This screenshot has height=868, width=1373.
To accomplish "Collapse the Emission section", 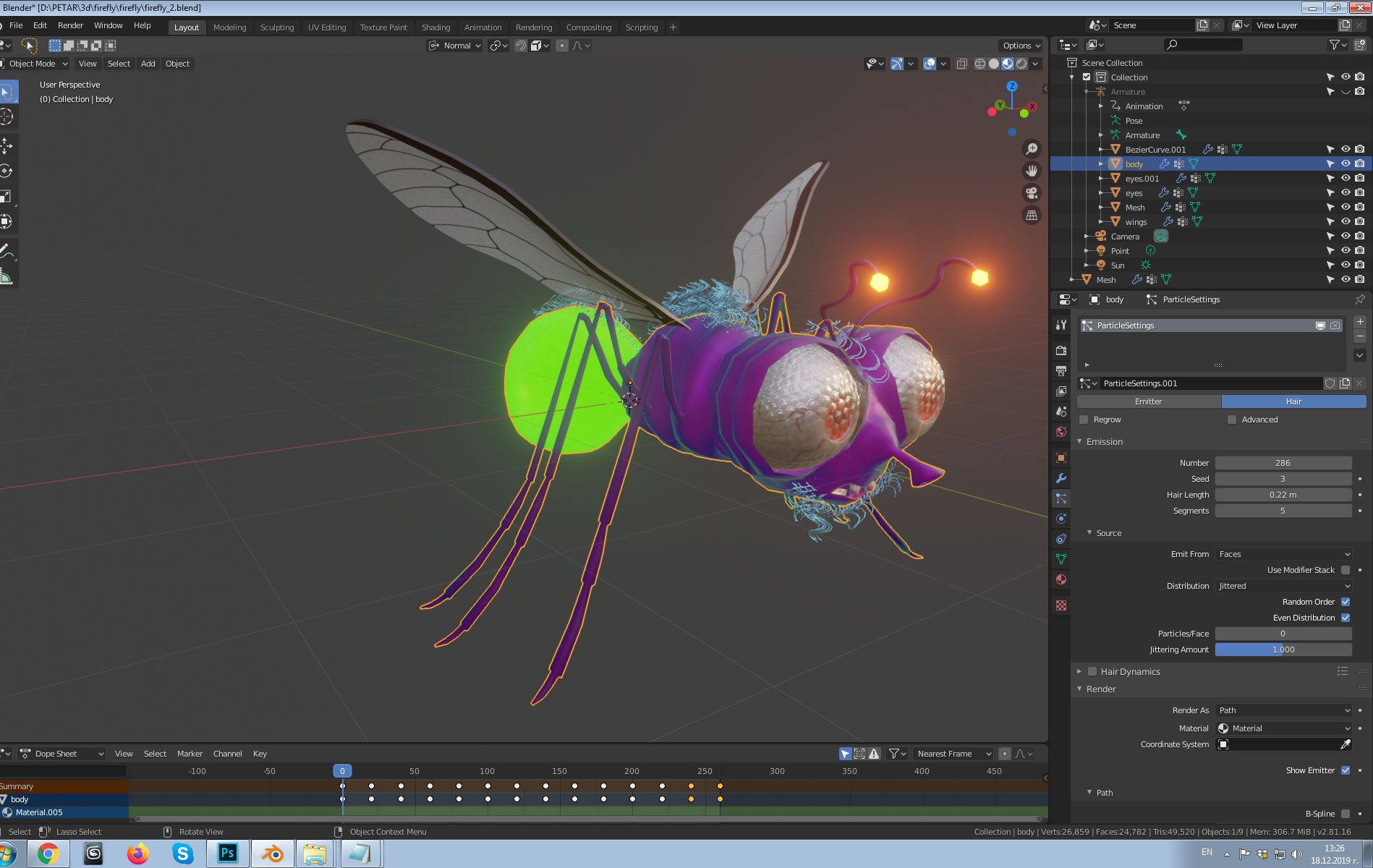I will point(1101,441).
